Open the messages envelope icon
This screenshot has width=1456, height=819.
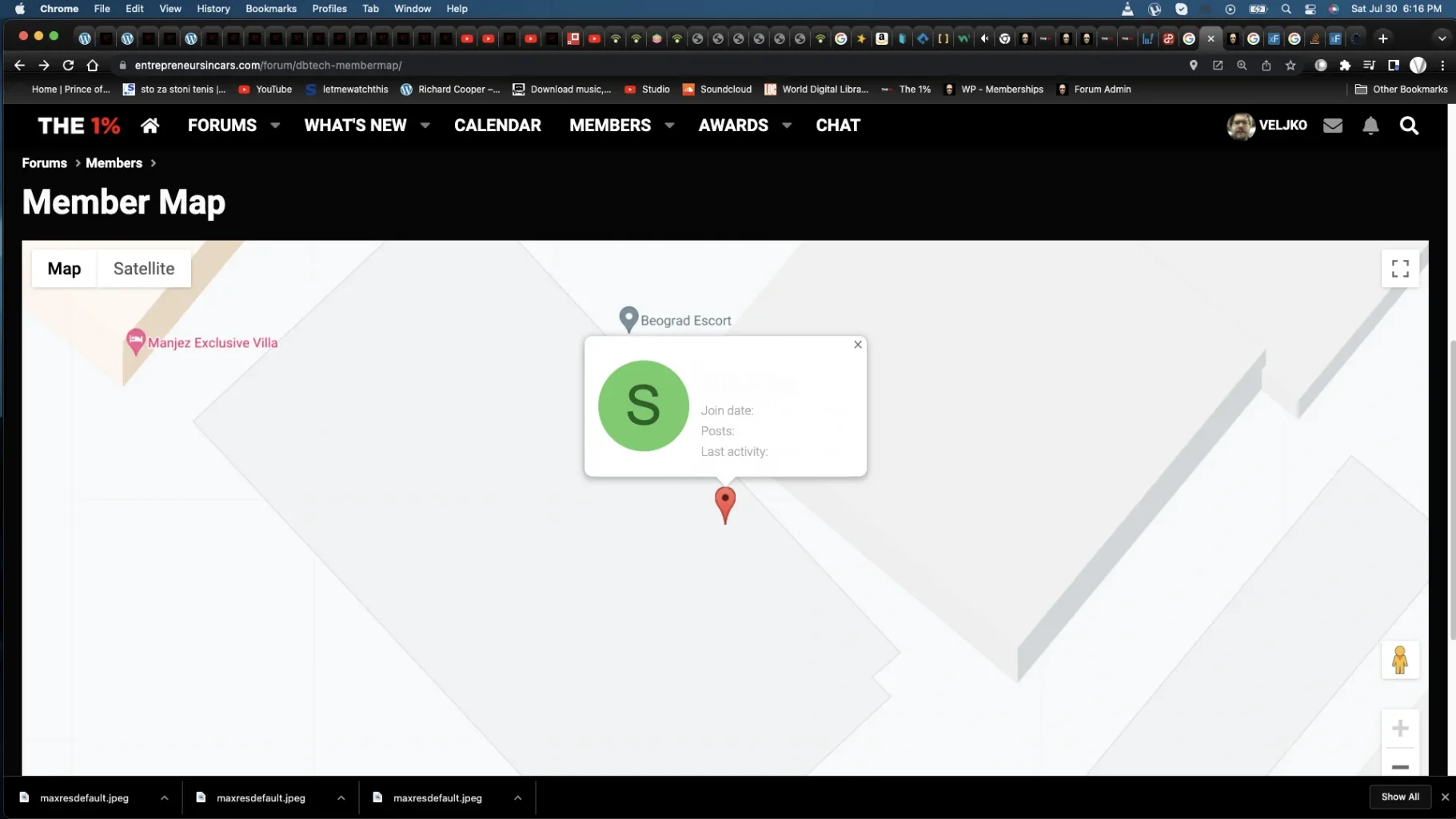click(1333, 126)
